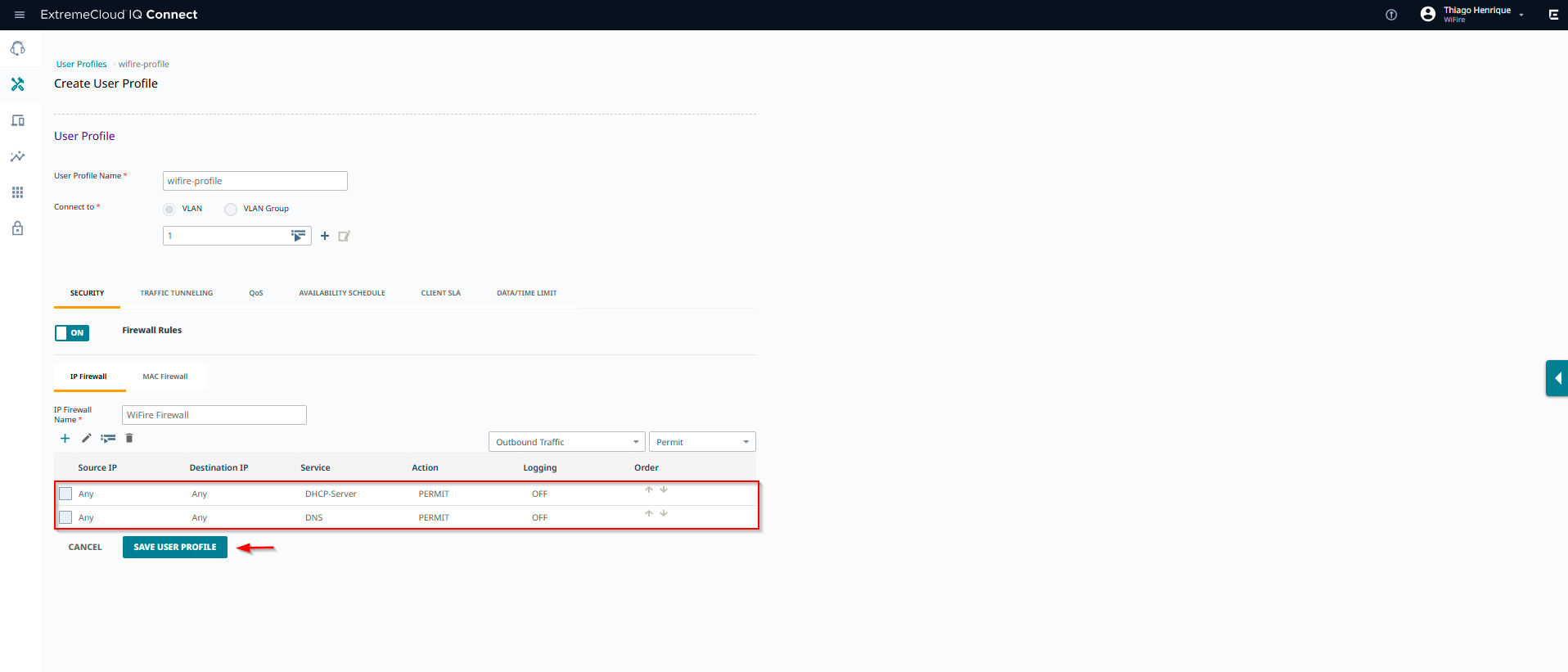Check the DNS rule checkbox

coord(65,517)
